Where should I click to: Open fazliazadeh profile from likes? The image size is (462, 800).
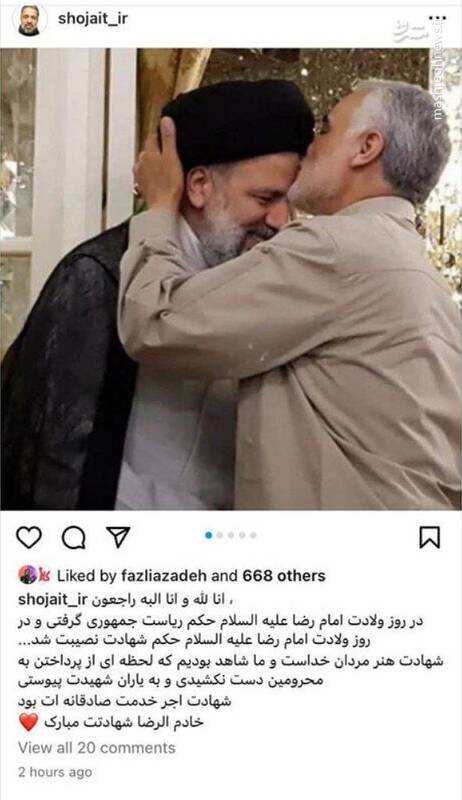(164, 576)
